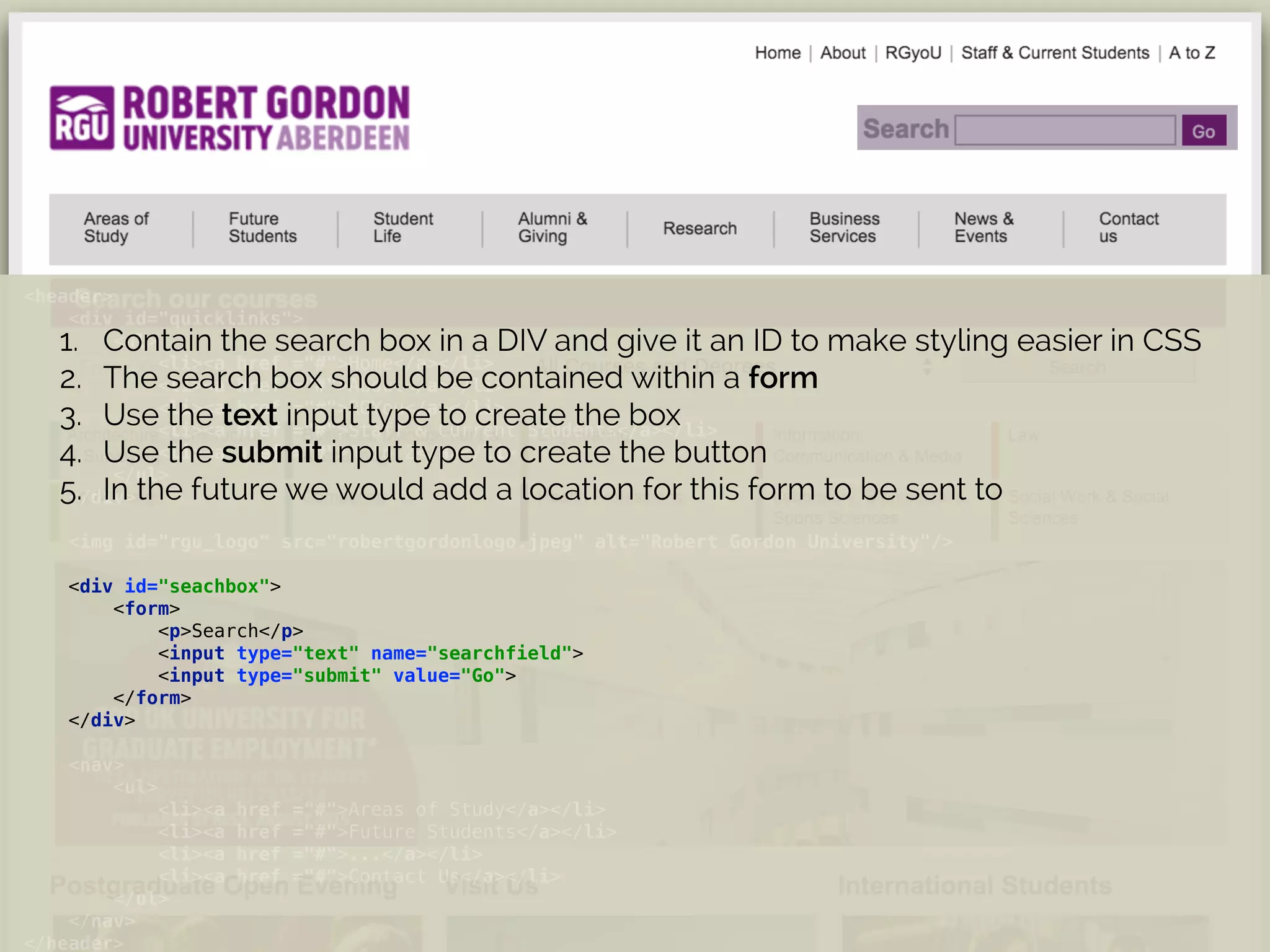The height and width of the screenshot is (952, 1270).
Task: Open the About top link
Action: (x=843, y=53)
